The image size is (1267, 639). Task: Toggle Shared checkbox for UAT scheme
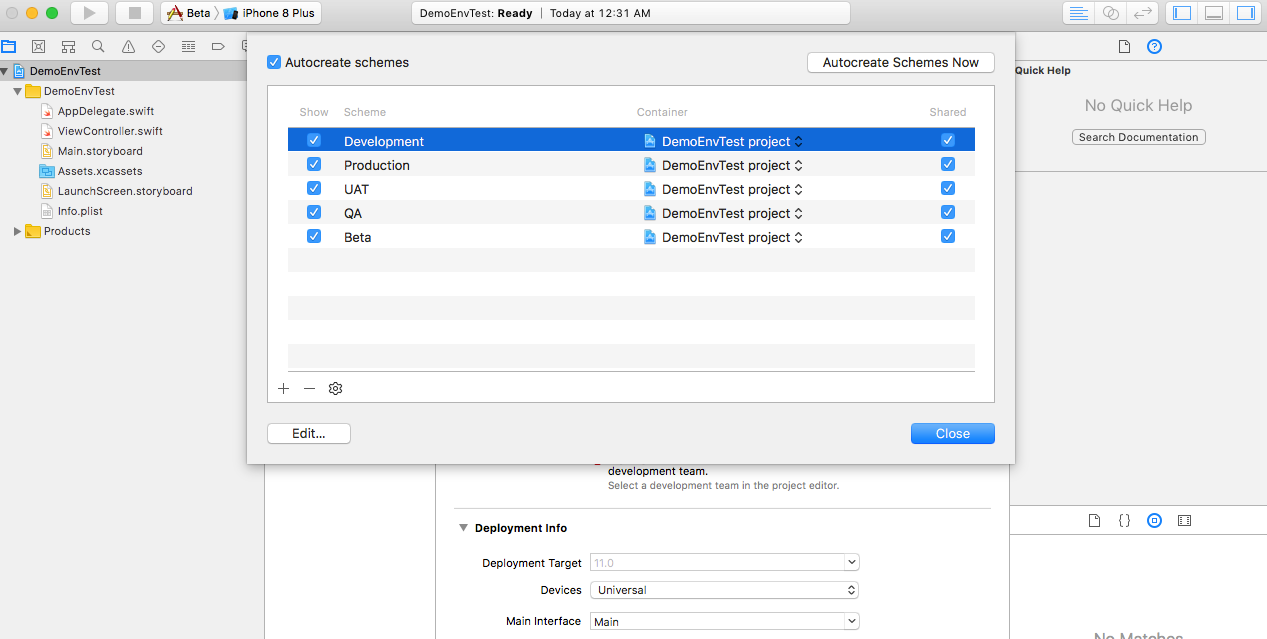coord(948,188)
